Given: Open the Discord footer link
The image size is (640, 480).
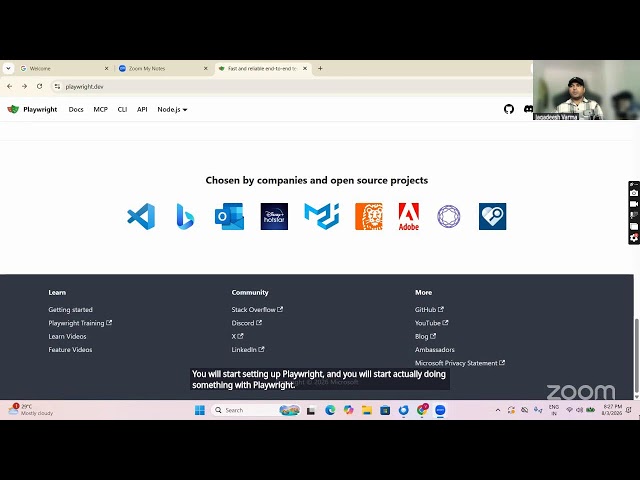Looking at the screenshot, I should (x=247, y=323).
